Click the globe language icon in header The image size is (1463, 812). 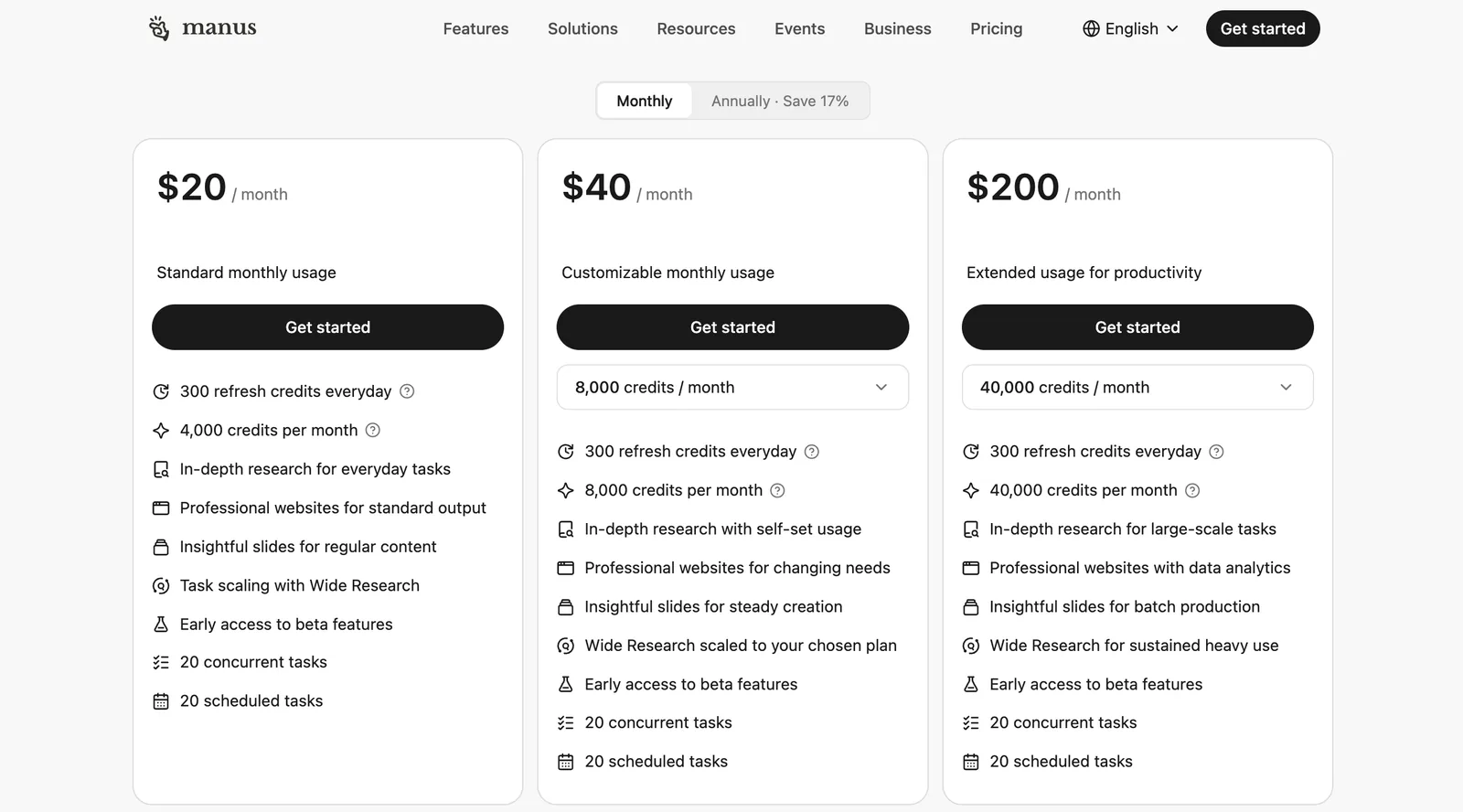[1091, 28]
